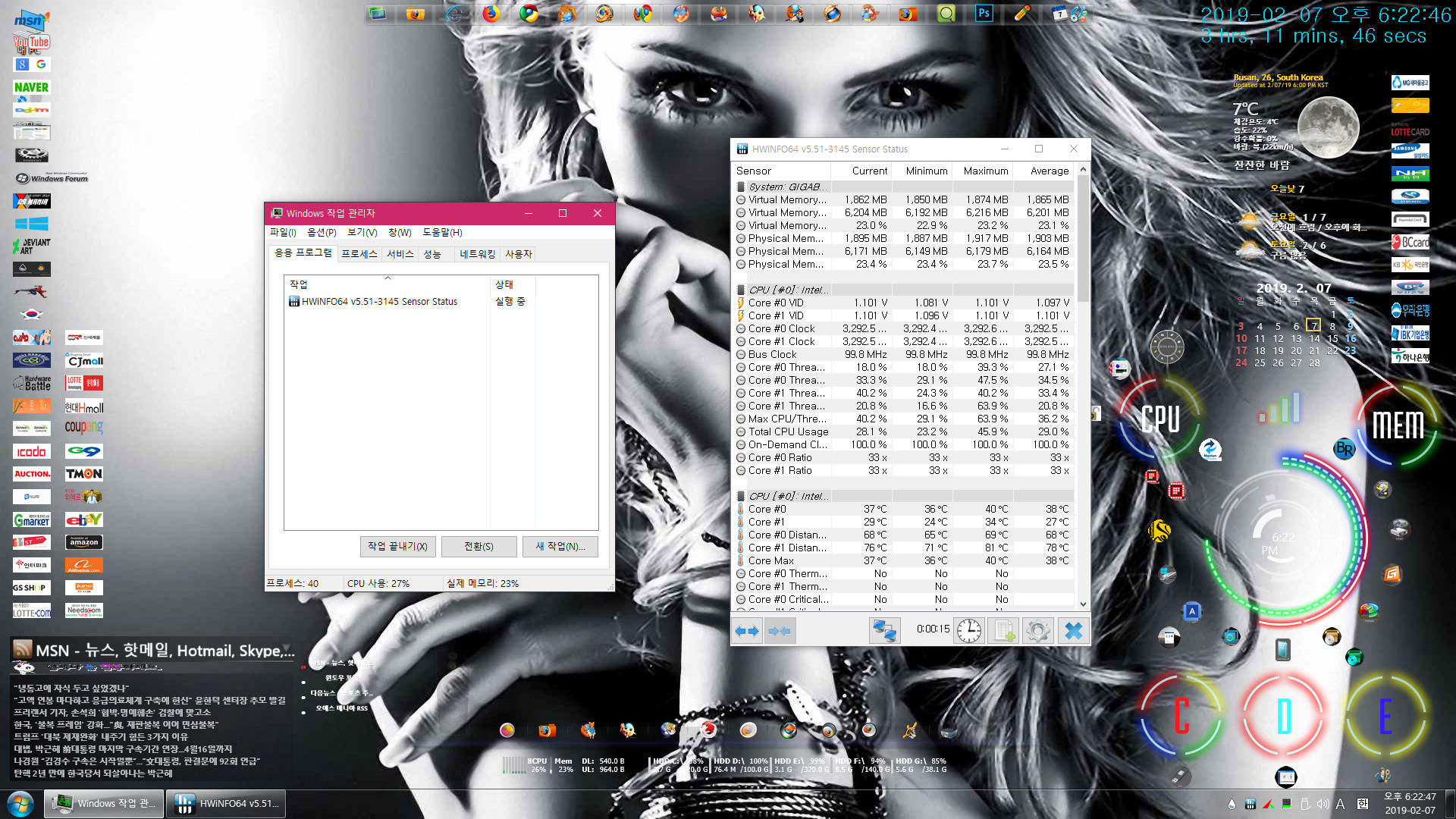
Task: Sort tasks by 상태 column header
Action: point(513,284)
